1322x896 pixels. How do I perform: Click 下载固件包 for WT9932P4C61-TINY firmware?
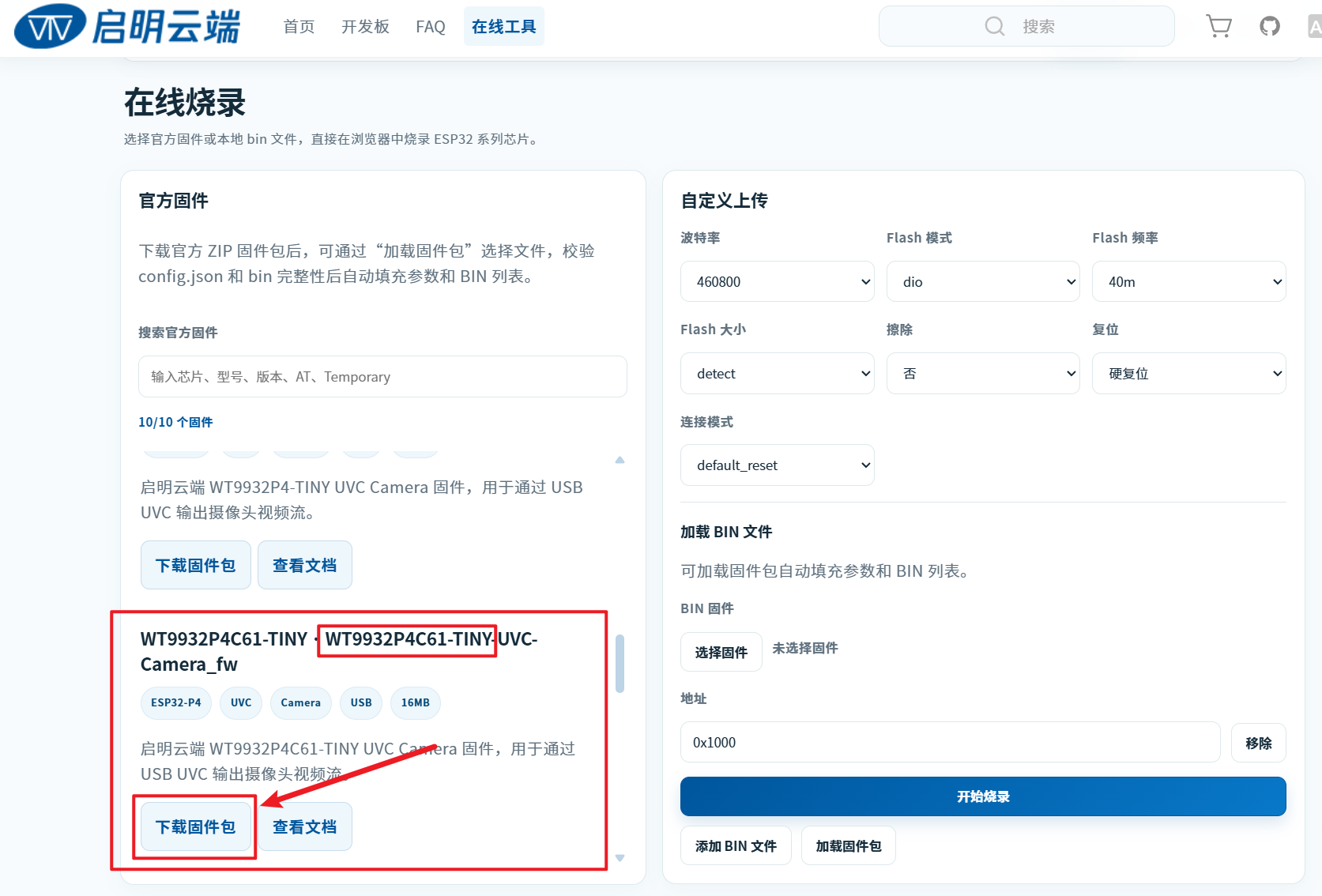[196, 826]
